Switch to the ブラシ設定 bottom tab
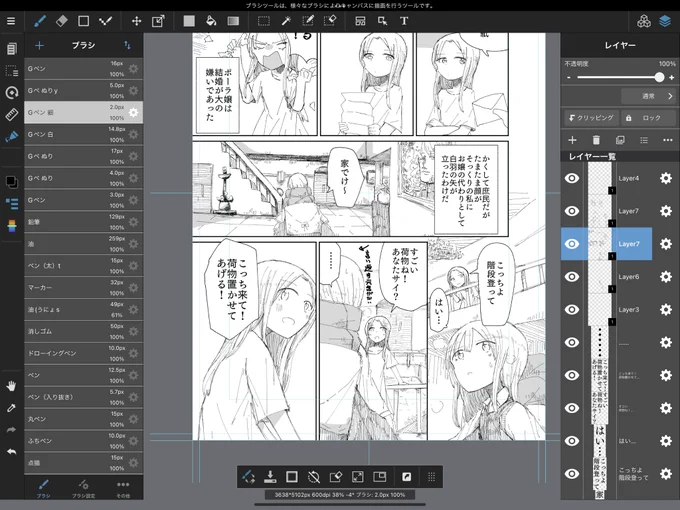The height and width of the screenshot is (510, 680). click(83, 488)
